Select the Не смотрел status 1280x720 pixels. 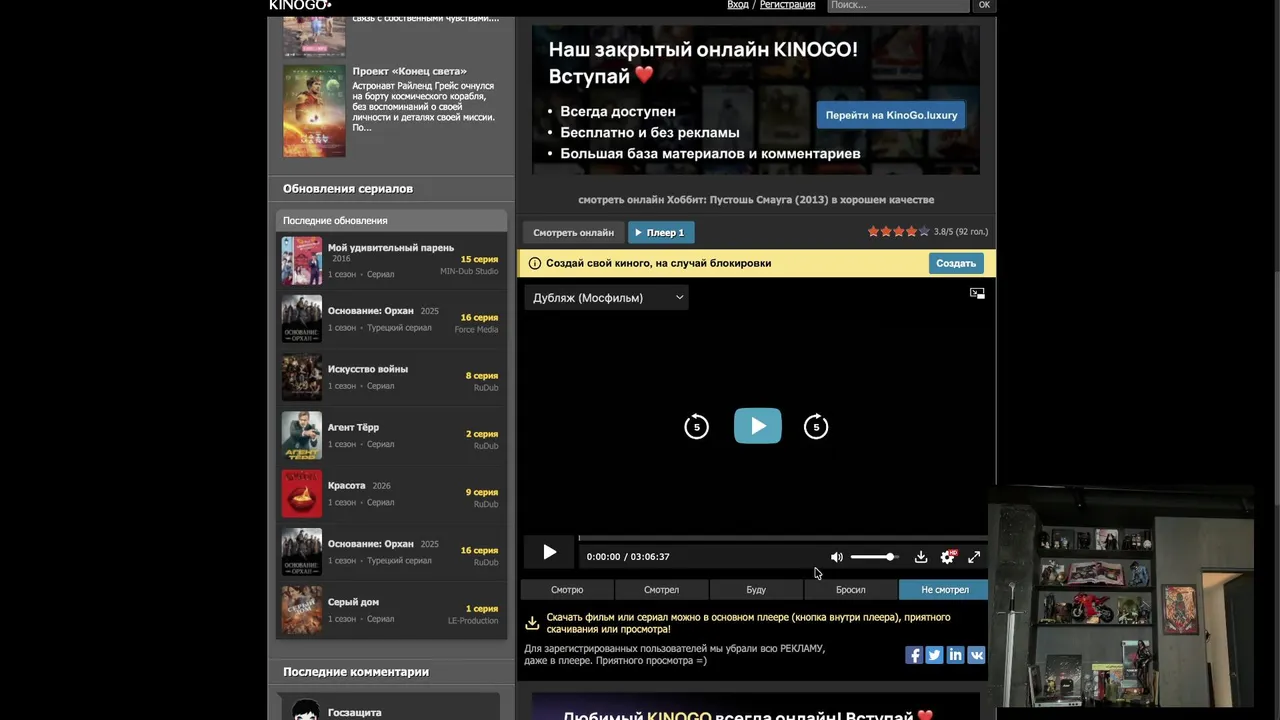[x=944, y=590]
